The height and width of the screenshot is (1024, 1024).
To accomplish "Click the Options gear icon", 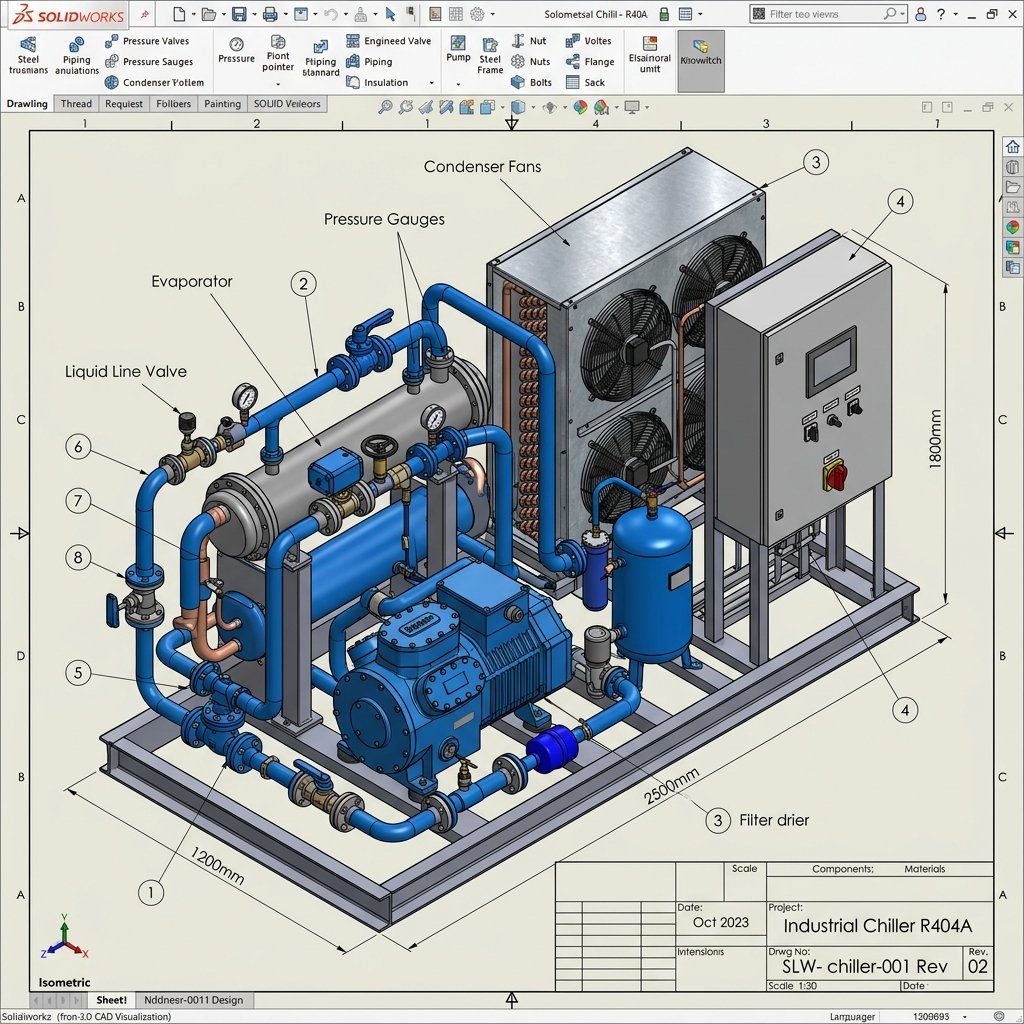I will (x=477, y=14).
